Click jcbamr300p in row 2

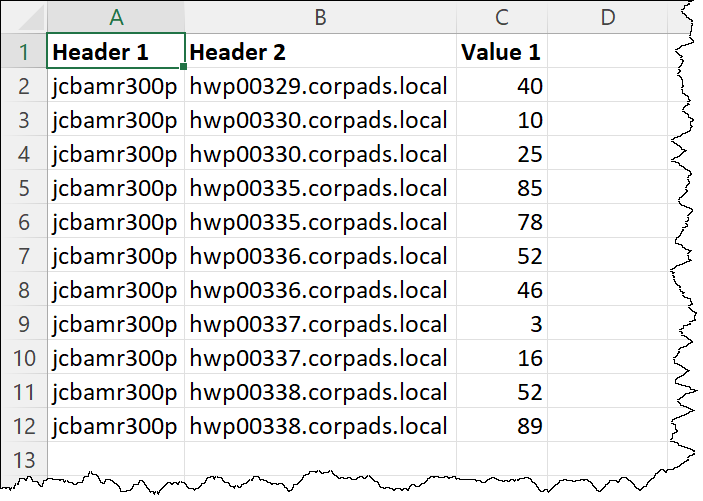[116, 85]
